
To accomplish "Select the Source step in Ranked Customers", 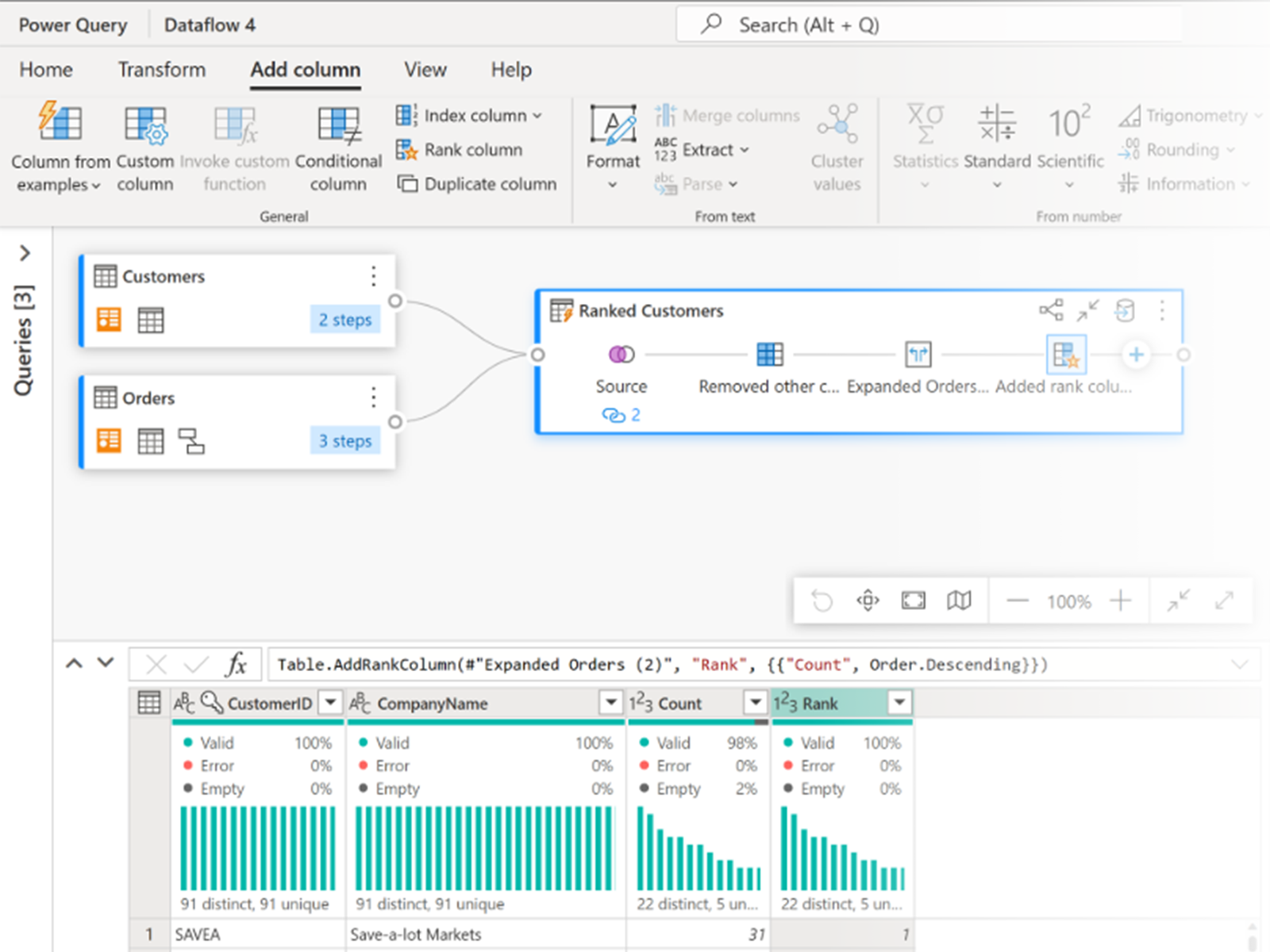I will tap(622, 355).
